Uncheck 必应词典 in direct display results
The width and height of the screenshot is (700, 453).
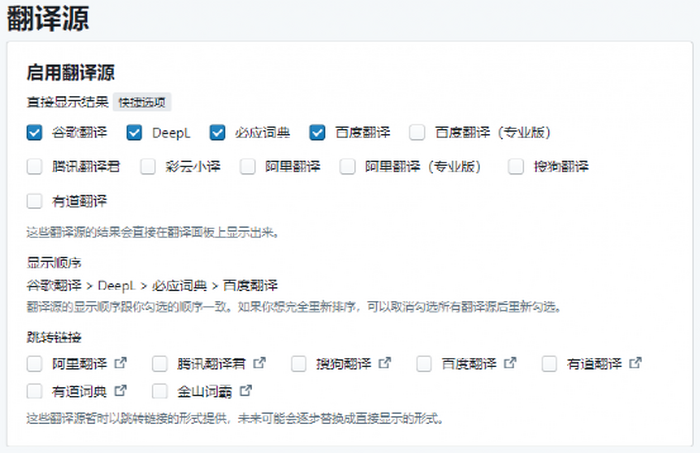pos(218,132)
